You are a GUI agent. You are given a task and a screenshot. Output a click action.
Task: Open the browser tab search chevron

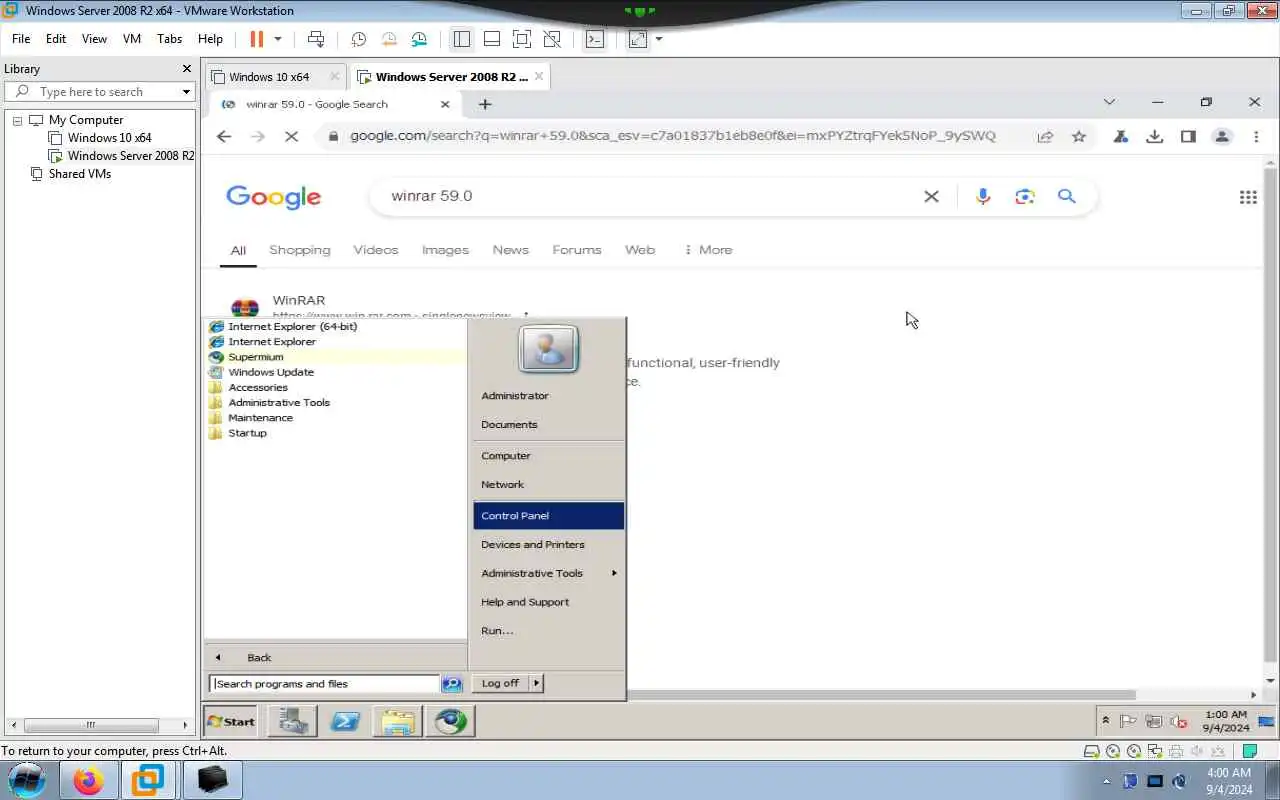pos(1109,102)
